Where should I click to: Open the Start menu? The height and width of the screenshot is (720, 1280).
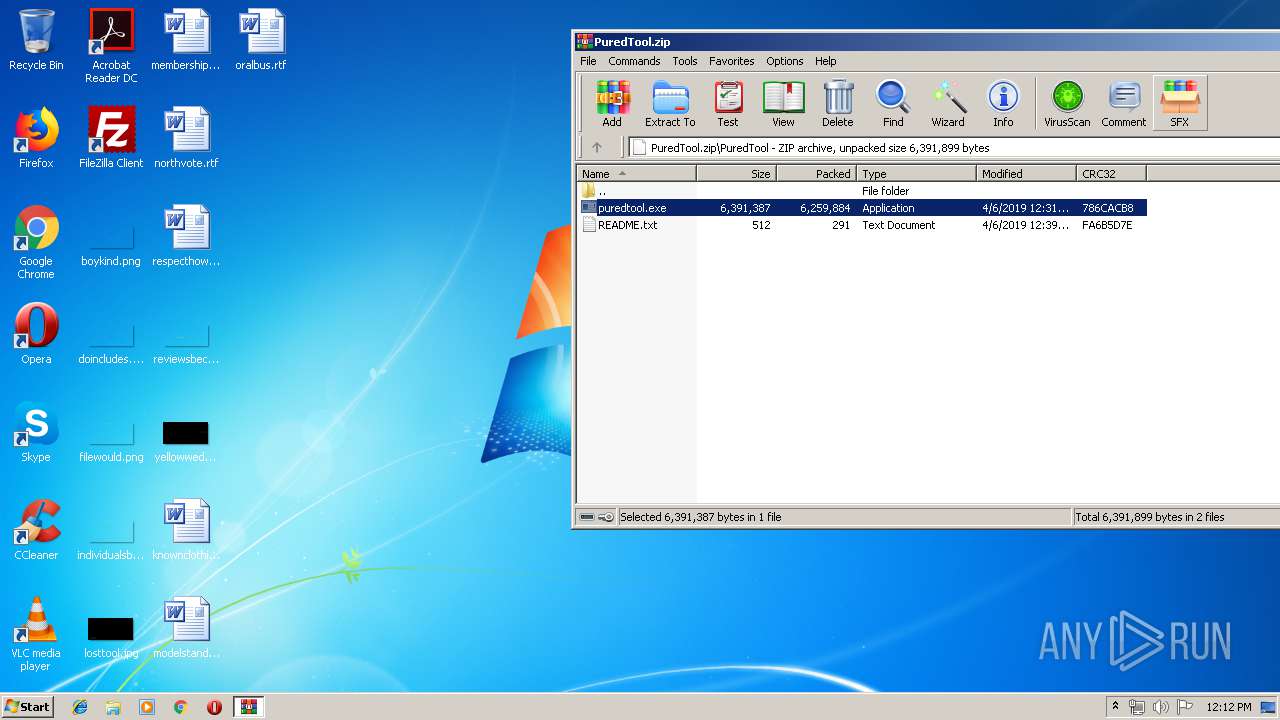26,707
